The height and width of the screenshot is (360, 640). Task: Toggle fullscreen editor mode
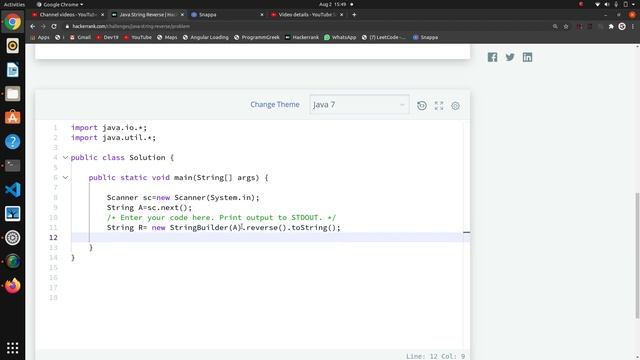pos(439,106)
